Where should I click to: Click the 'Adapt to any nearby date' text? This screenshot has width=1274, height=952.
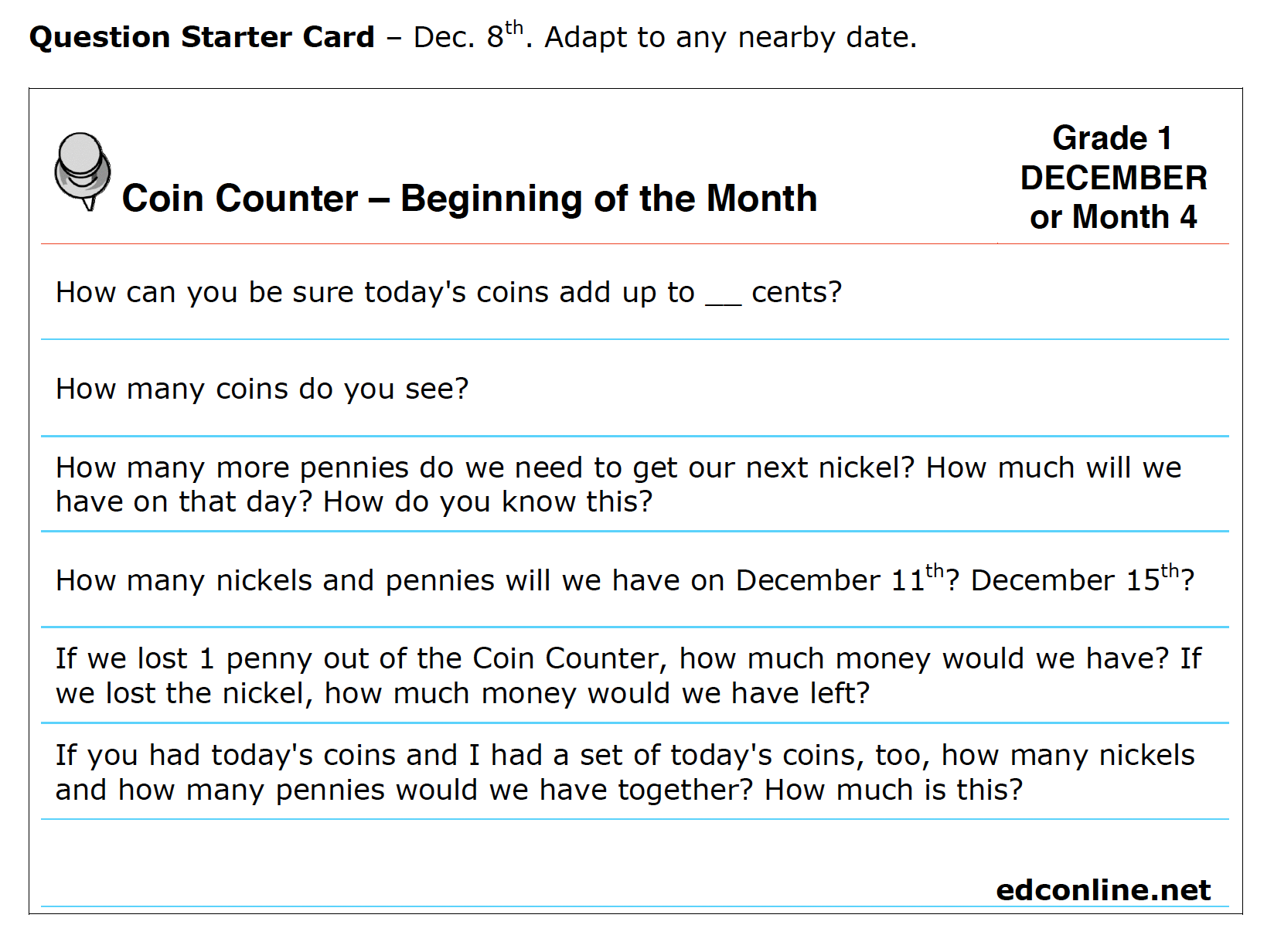pos(731,37)
